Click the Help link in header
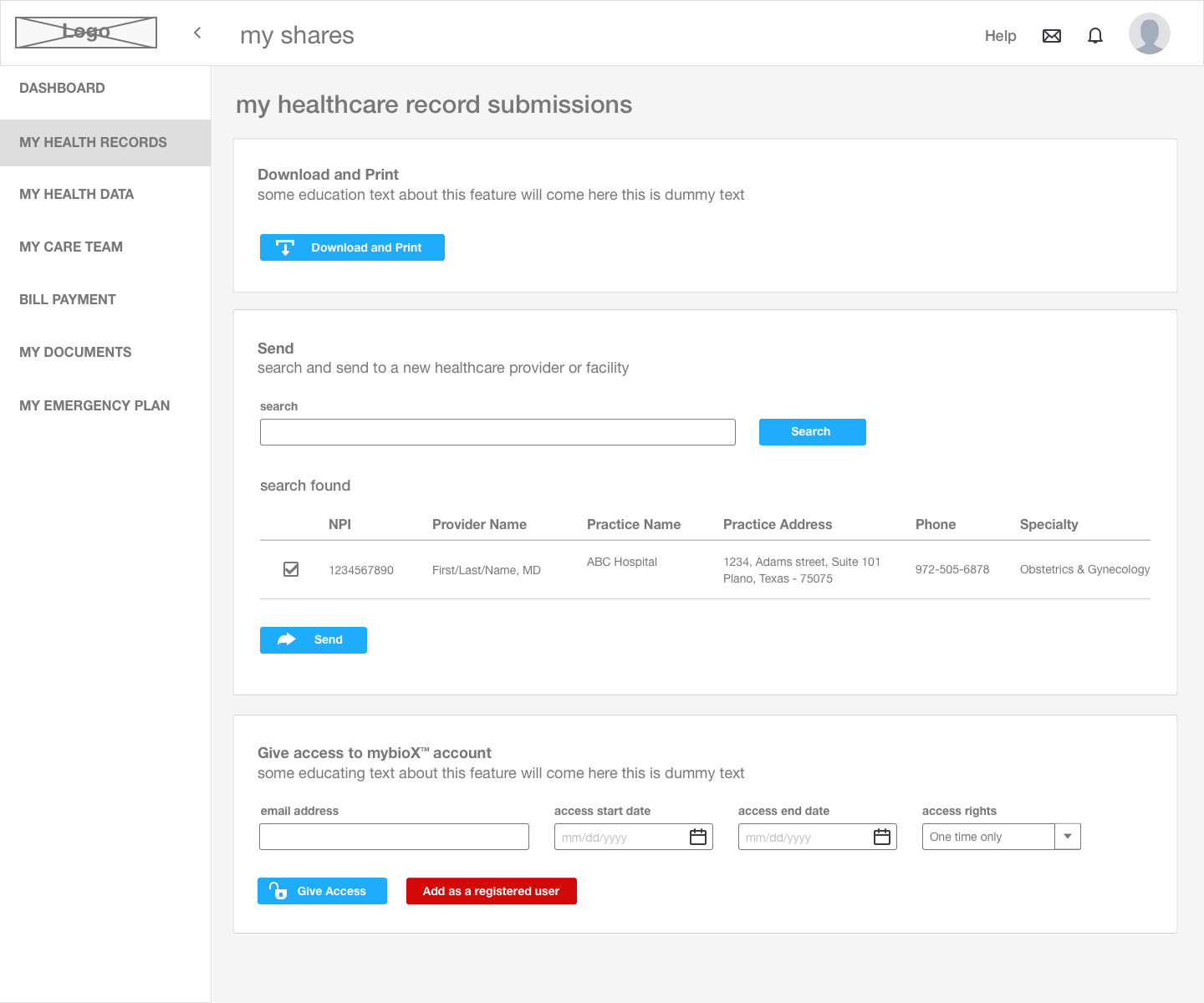This screenshot has width=1204, height=1003. point(1000,36)
